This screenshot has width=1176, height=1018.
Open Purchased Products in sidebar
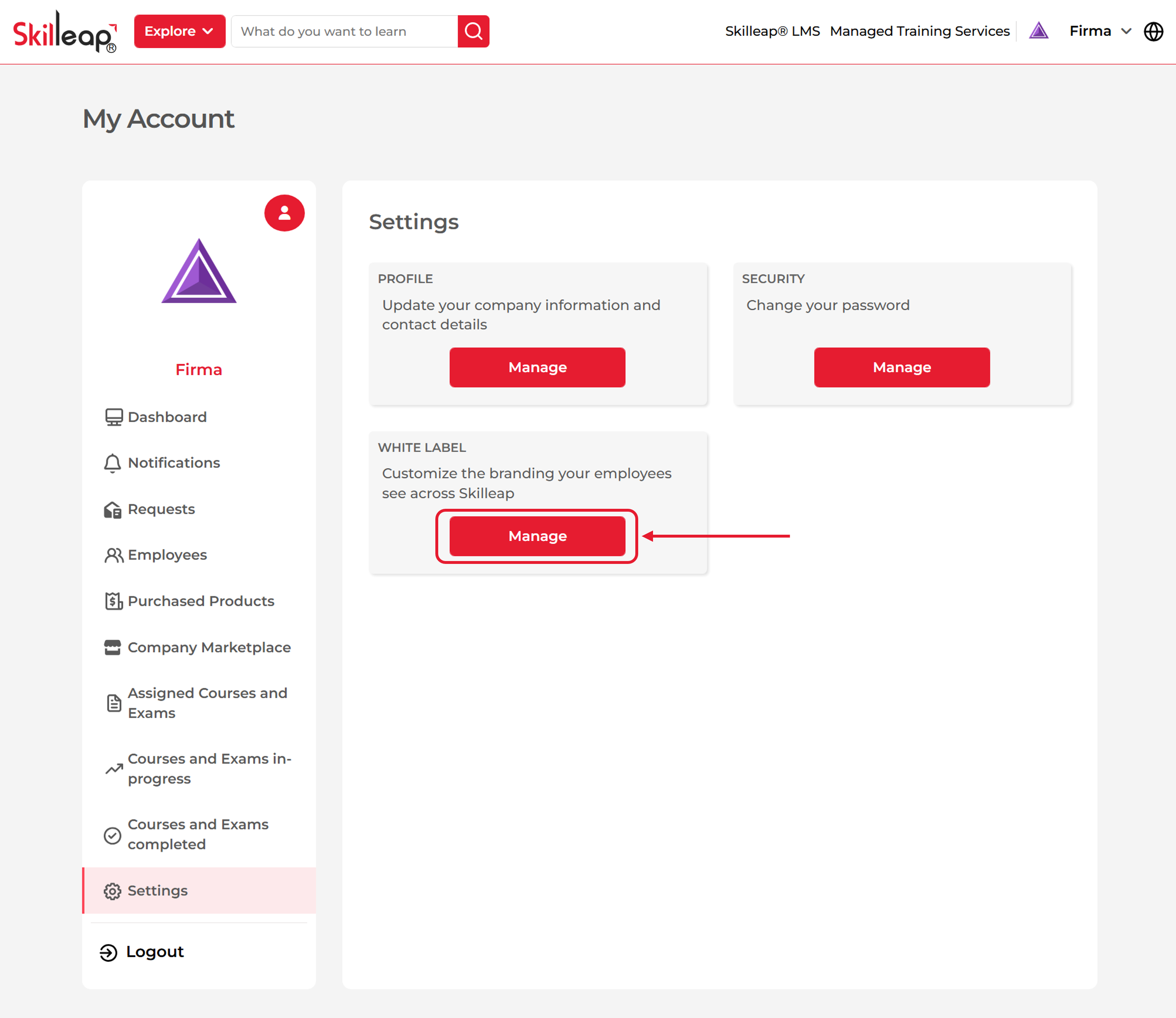201,601
